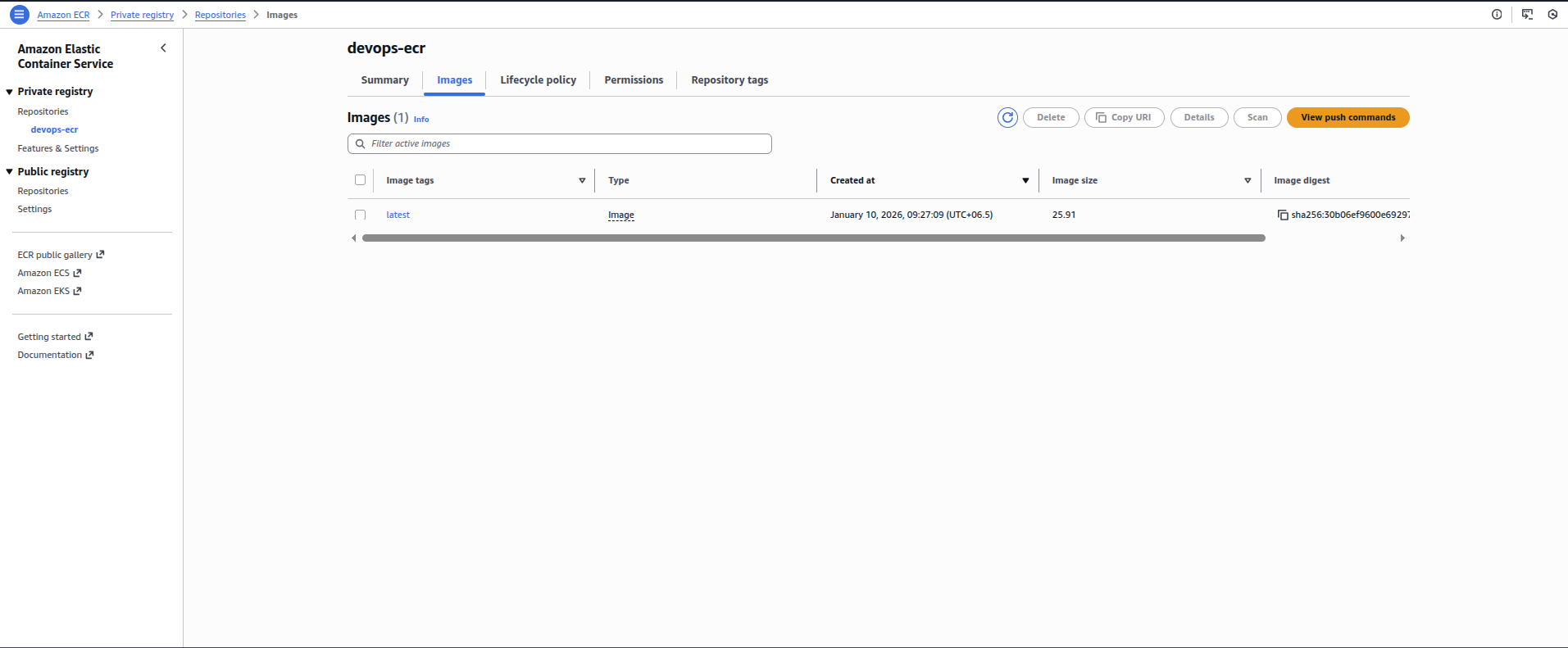Sort by the Created at column arrow
The width and height of the screenshot is (1568, 648).
tap(1025, 180)
